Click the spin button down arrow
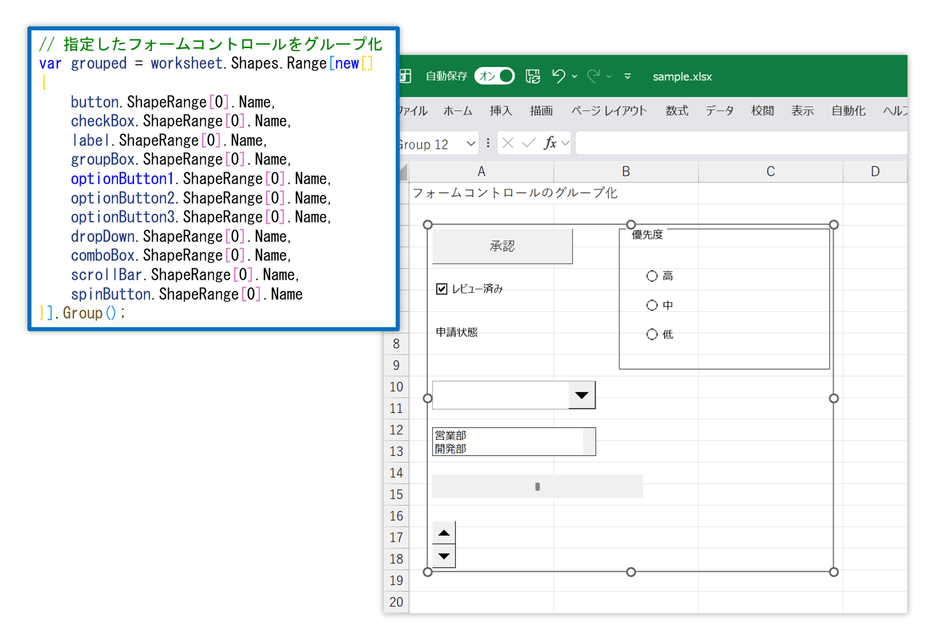Viewport: 940px width, 640px height. point(444,556)
